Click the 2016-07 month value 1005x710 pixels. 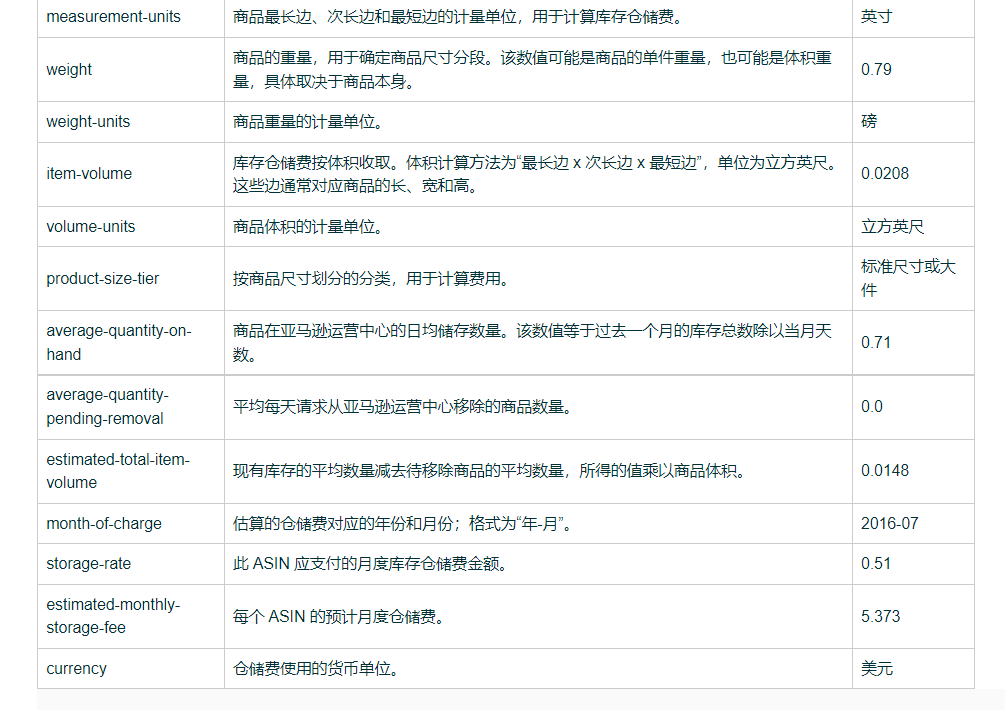coord(884,523)
